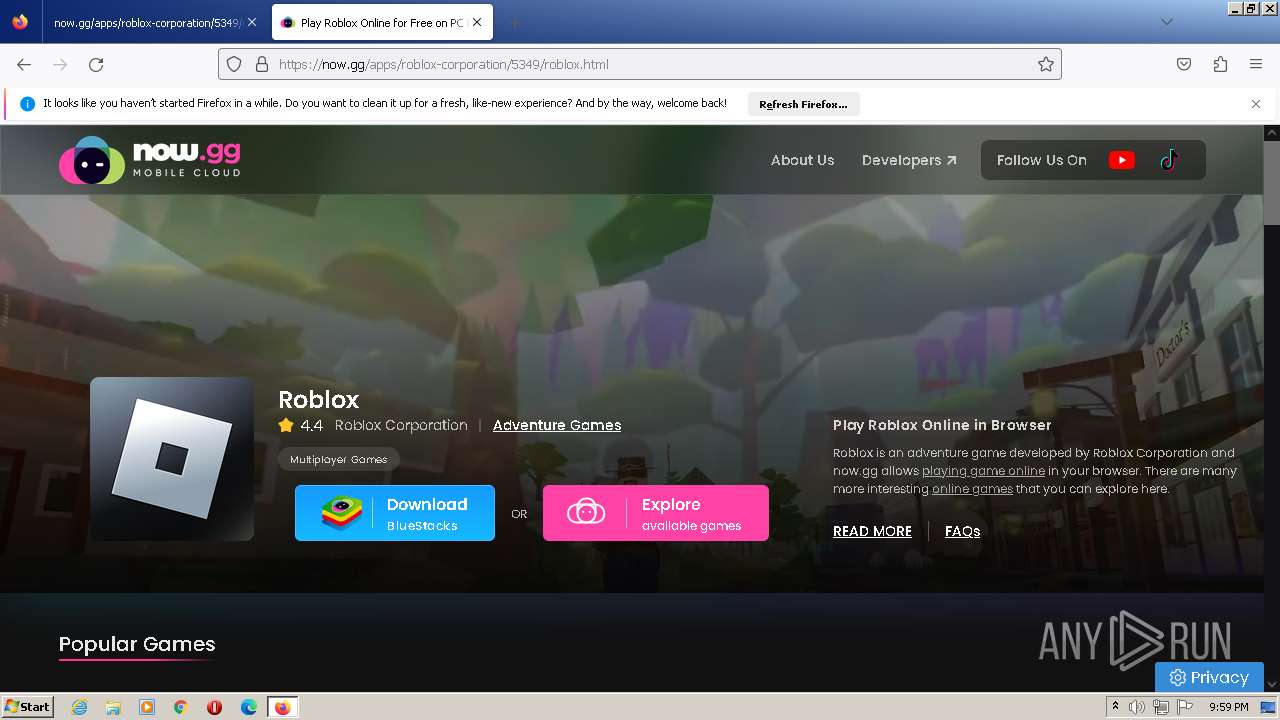Click the Multiplayer Games tag
The image size is (1280, 720).
(x=338, y=459)
